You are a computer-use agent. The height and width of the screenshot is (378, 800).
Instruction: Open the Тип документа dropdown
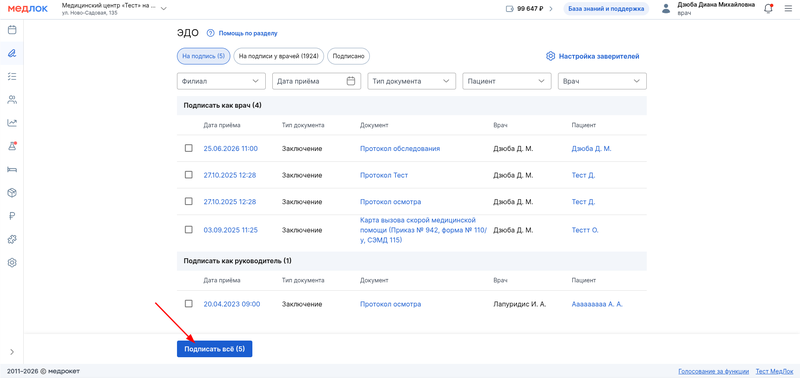411,81
